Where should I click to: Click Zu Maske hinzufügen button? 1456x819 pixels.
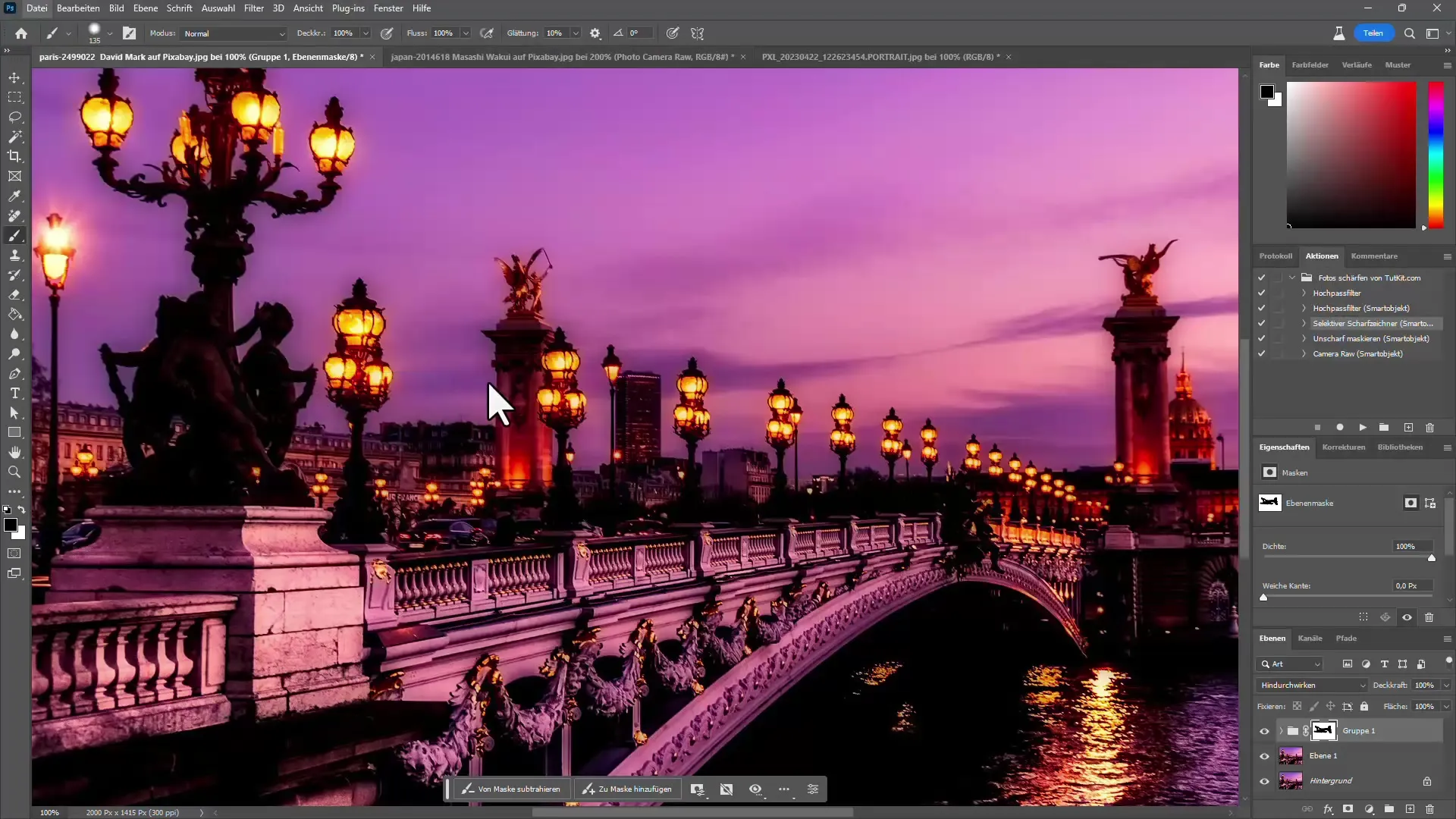click(x=627, y=789)
